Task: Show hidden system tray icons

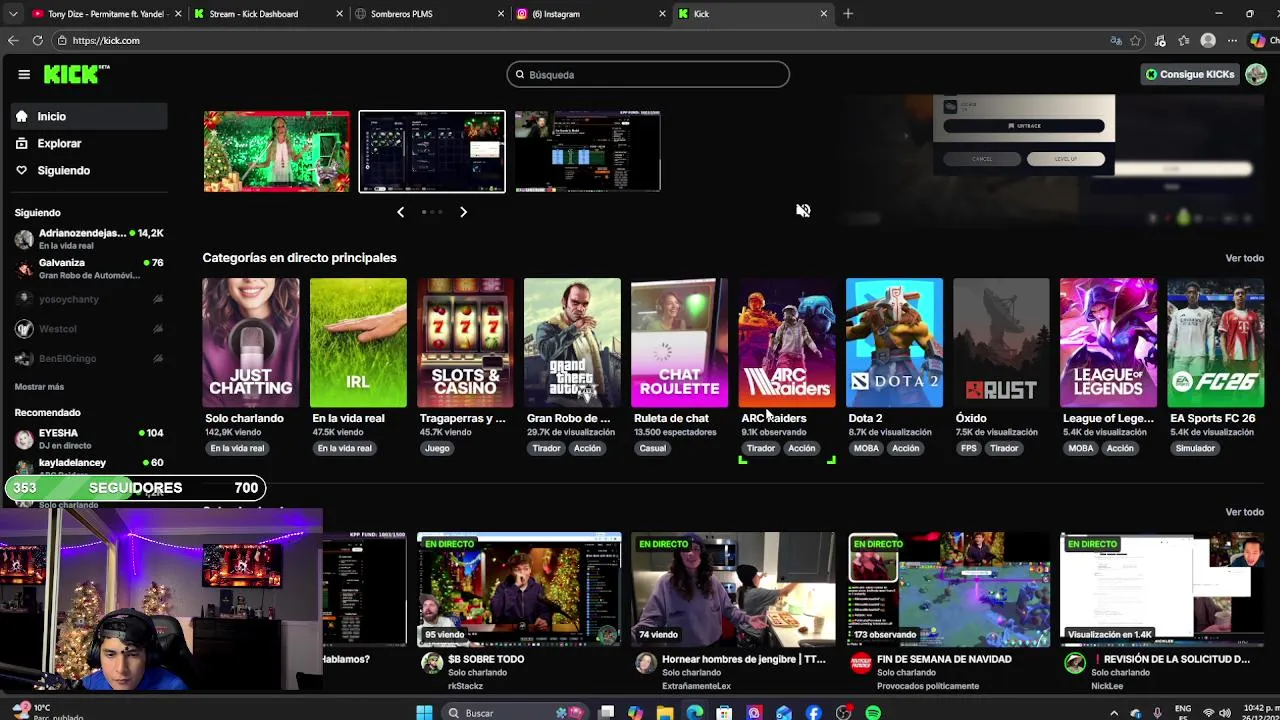Action: pos(1116,713)
